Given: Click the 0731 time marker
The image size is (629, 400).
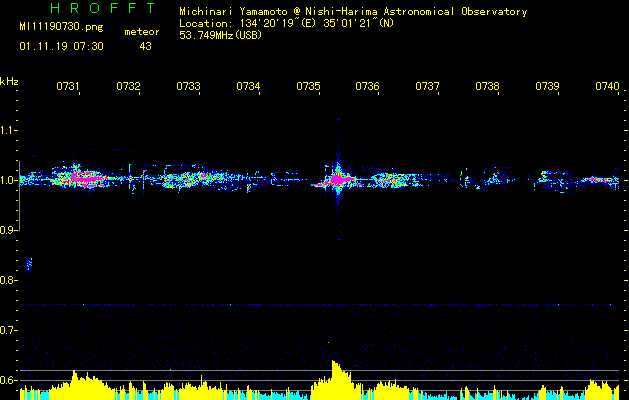Looking at the screenshot, I should click(x=67, y=86).
